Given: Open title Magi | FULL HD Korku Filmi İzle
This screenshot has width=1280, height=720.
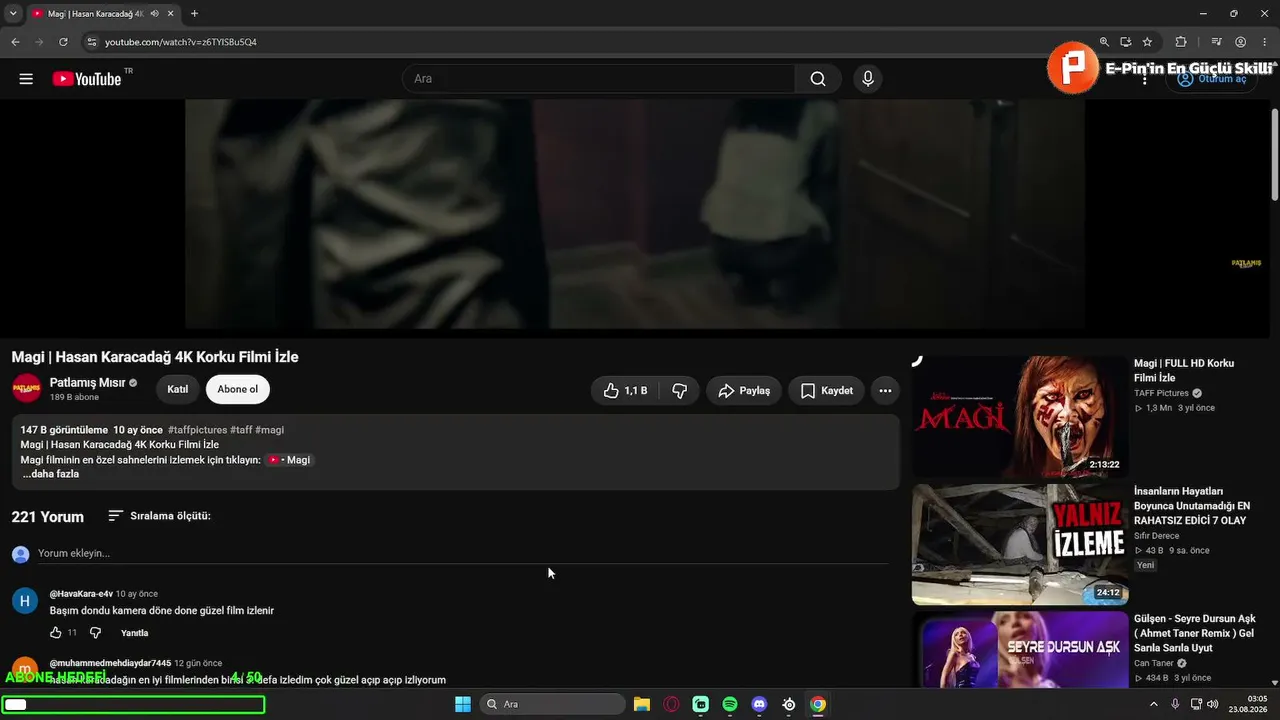Looking at the screenshot, I should pos(1184,371).
